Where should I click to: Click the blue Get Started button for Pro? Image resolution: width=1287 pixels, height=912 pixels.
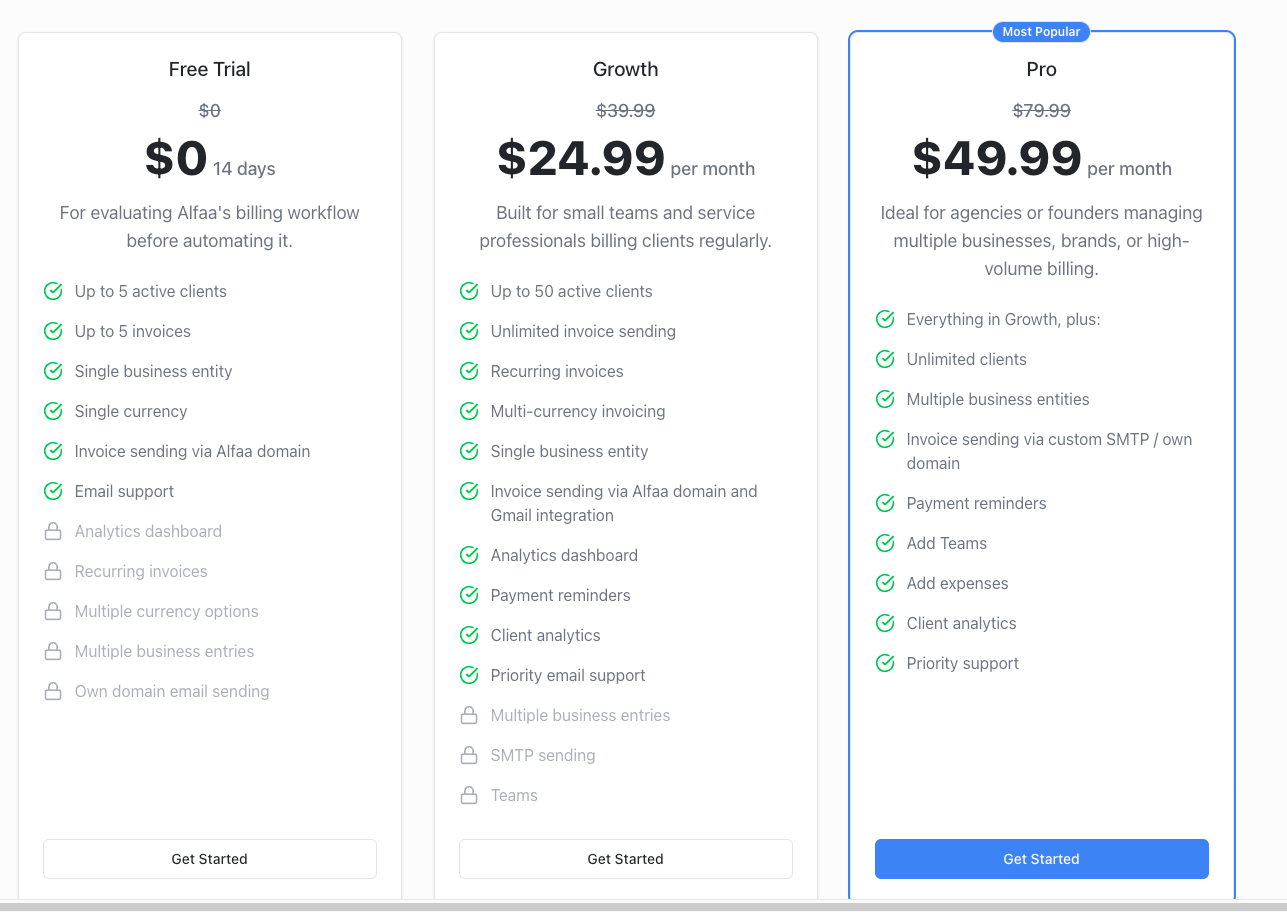click(x=1042, y=859)
